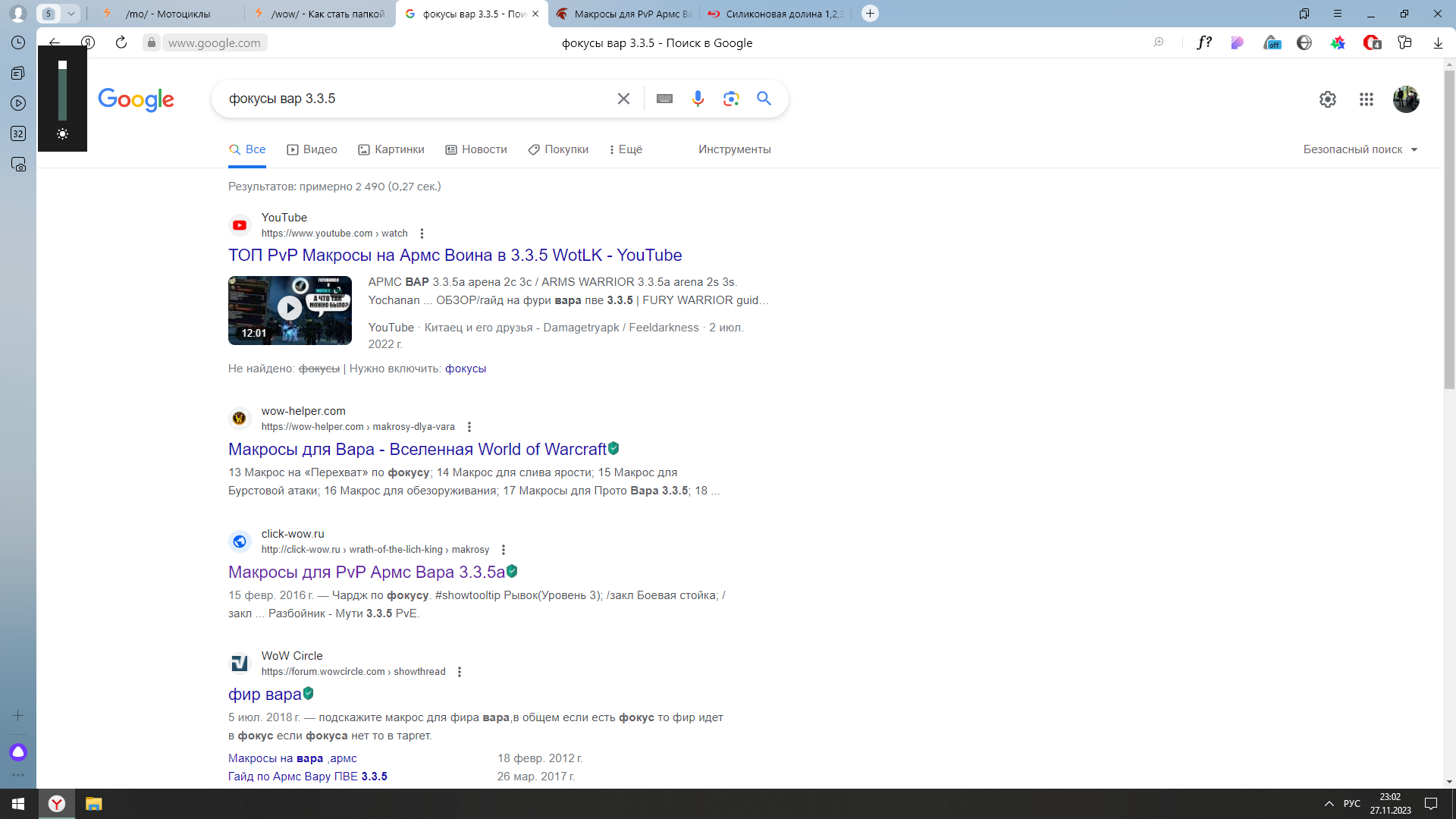Include the word фокусы in search
1456x819 pixels.
pyautogui.click(x=465, y=369)
